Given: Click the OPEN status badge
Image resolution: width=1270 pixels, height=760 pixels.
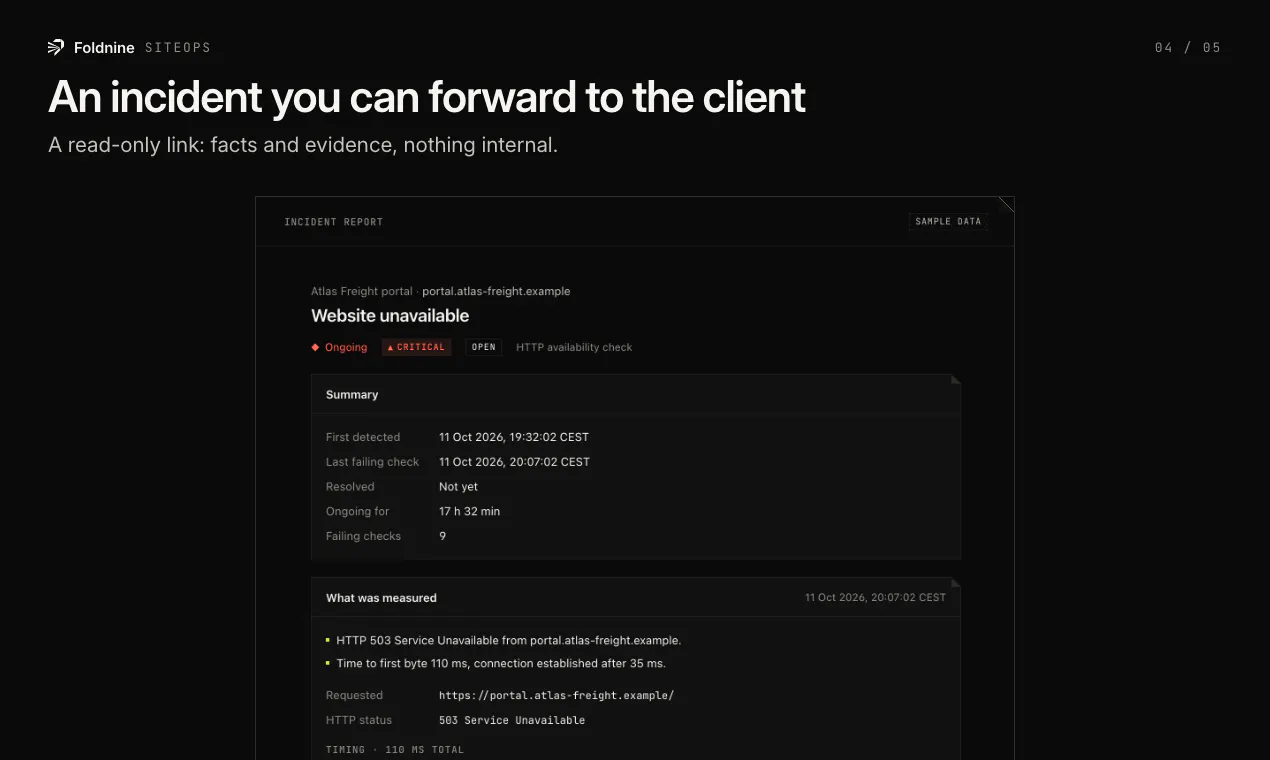Looking at the screenshot, I should coord(484,347).
